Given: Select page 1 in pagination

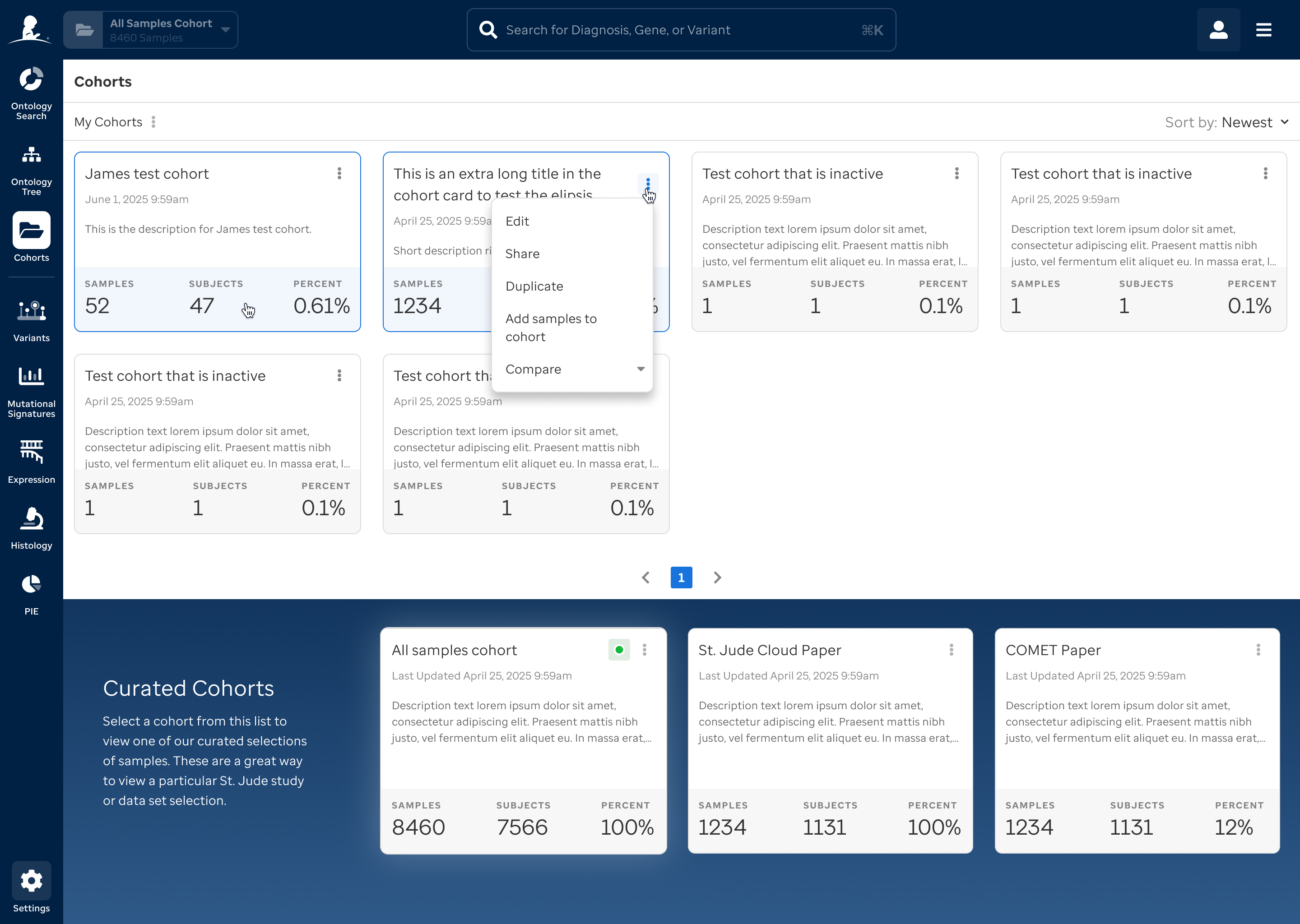Looking at the screenshot, I should click(x=681, y=577).
